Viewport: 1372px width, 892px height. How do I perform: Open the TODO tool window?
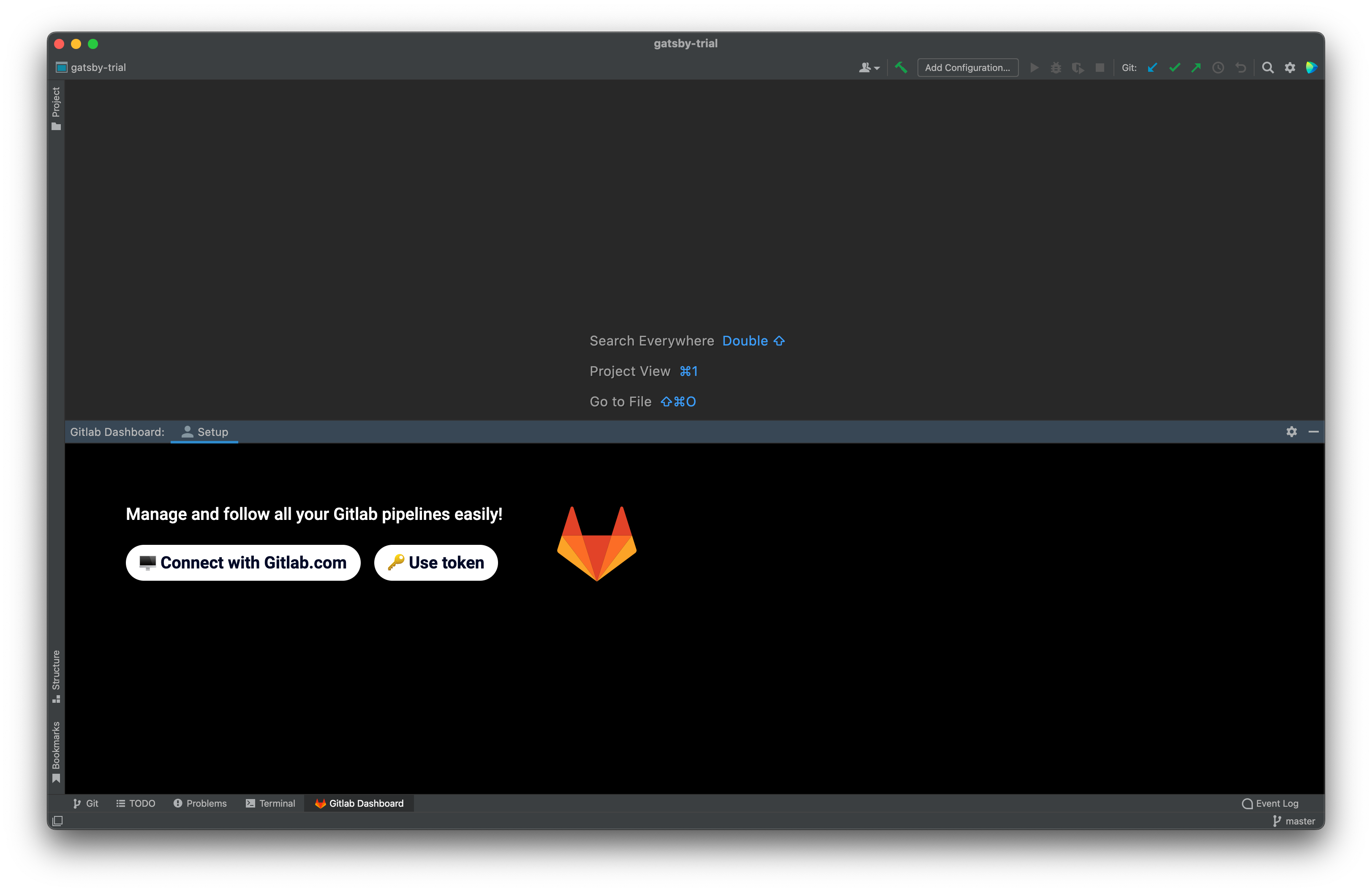click(x=136, y=804)
